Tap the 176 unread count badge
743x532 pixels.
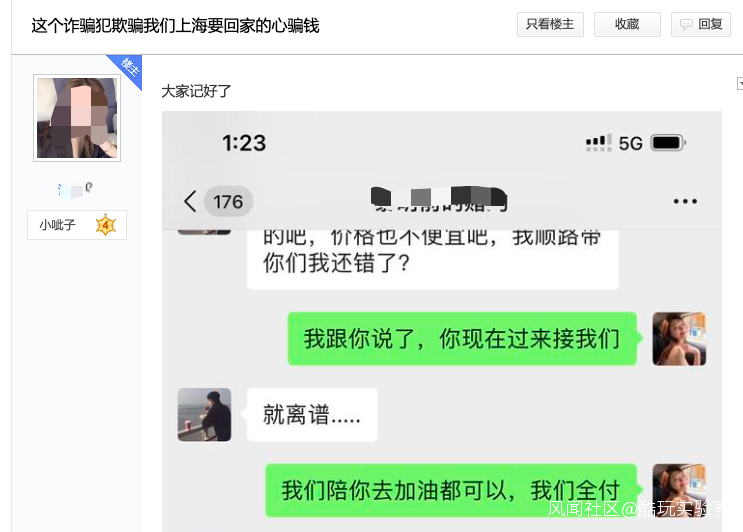[x=228, y=202]
